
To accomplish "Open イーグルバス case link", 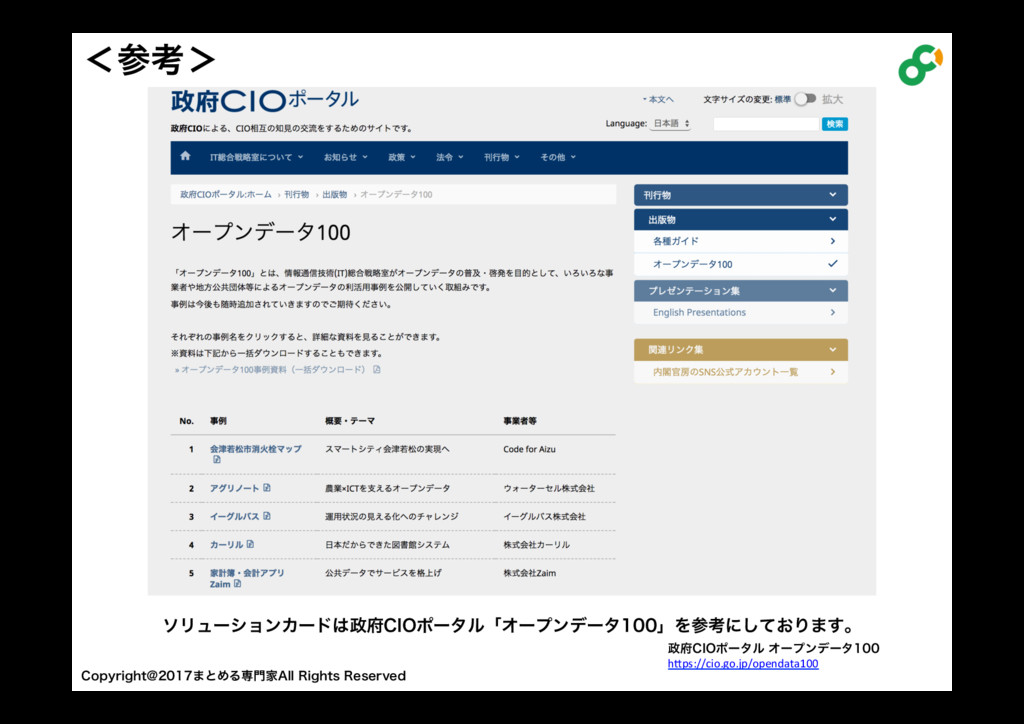I will [x=234, y=516].
